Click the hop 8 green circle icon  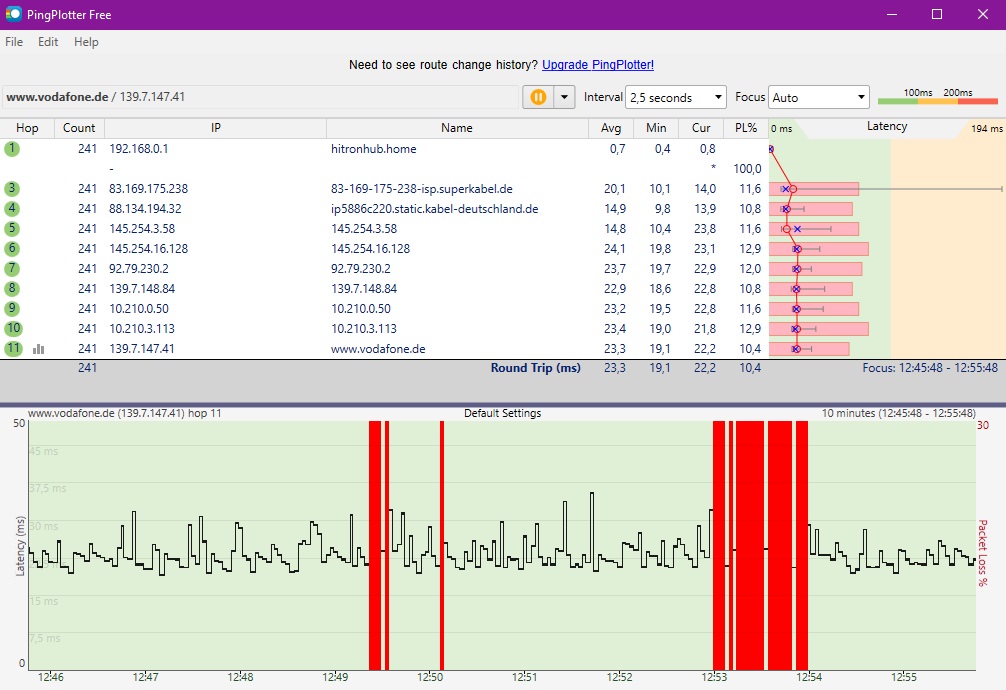coord(12,289)
